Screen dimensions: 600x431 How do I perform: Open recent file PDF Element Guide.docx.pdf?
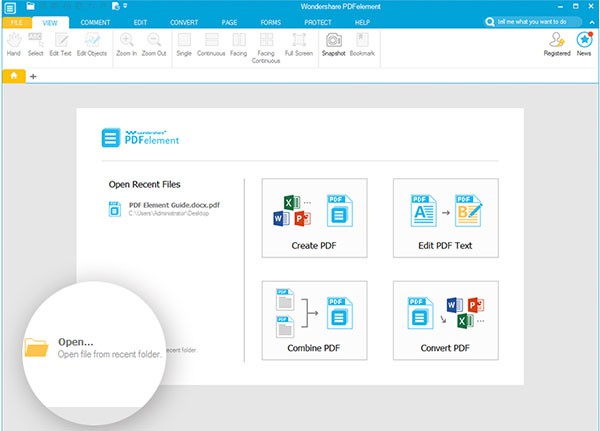click(165, 209)
